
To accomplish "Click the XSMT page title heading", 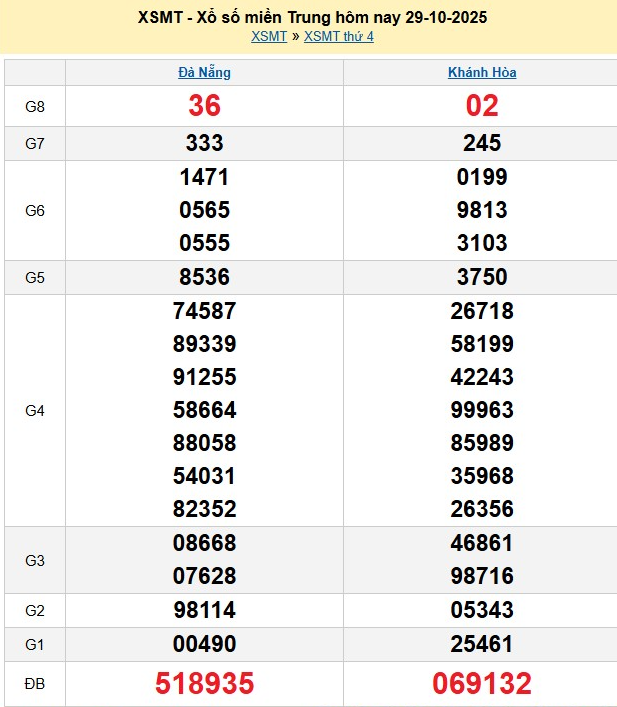I will tap(308, 18).
